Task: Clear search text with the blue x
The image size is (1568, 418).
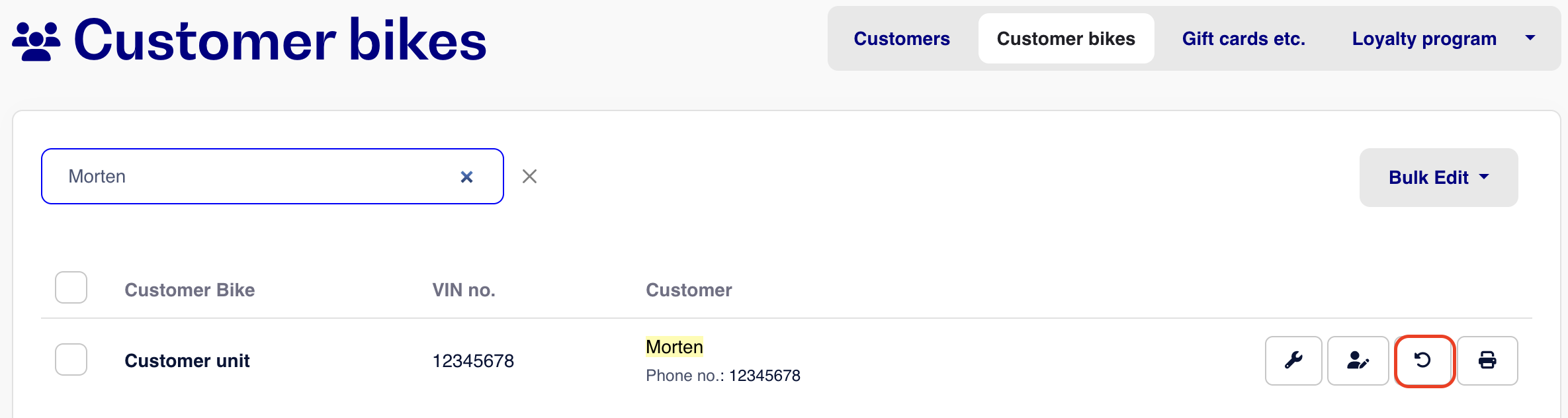Action: pos(466,177)
